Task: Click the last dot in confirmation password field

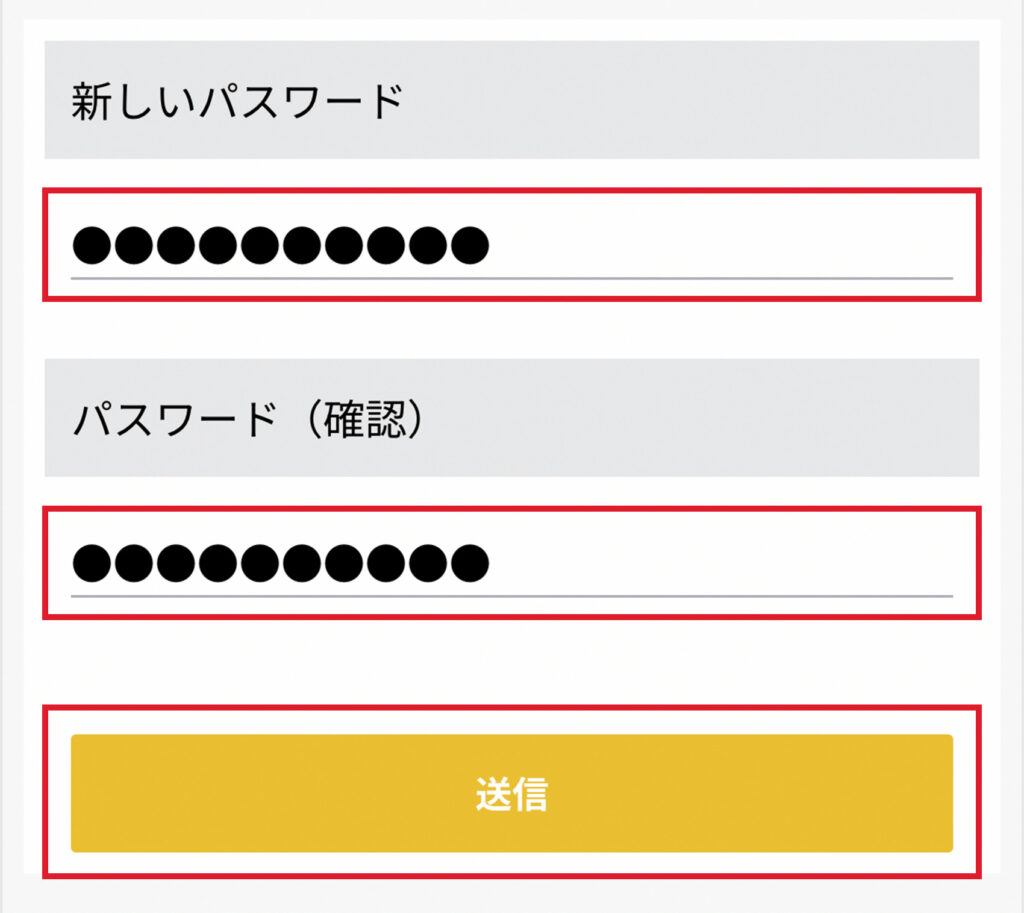Action: [469, 563]
